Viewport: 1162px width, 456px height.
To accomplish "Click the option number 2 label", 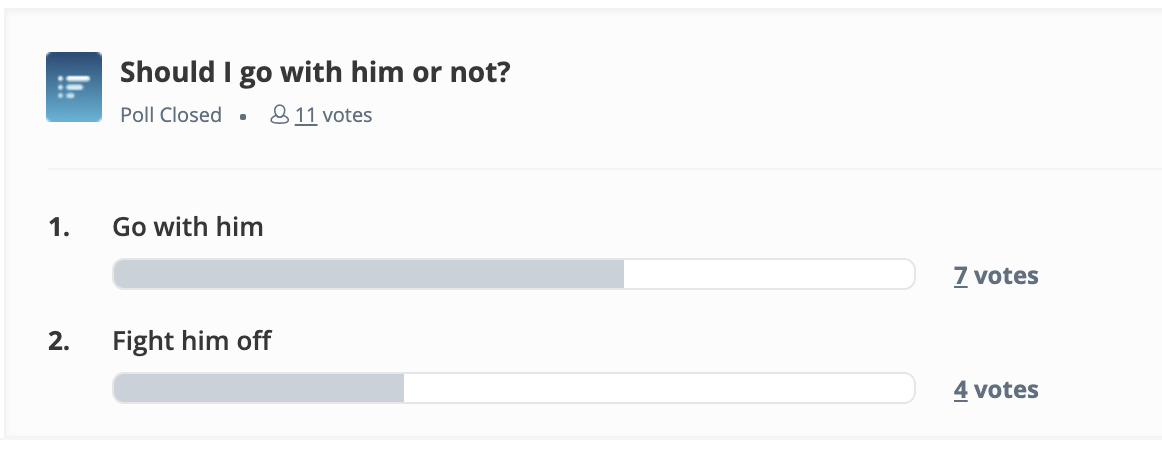I will (x=59, y=341).
